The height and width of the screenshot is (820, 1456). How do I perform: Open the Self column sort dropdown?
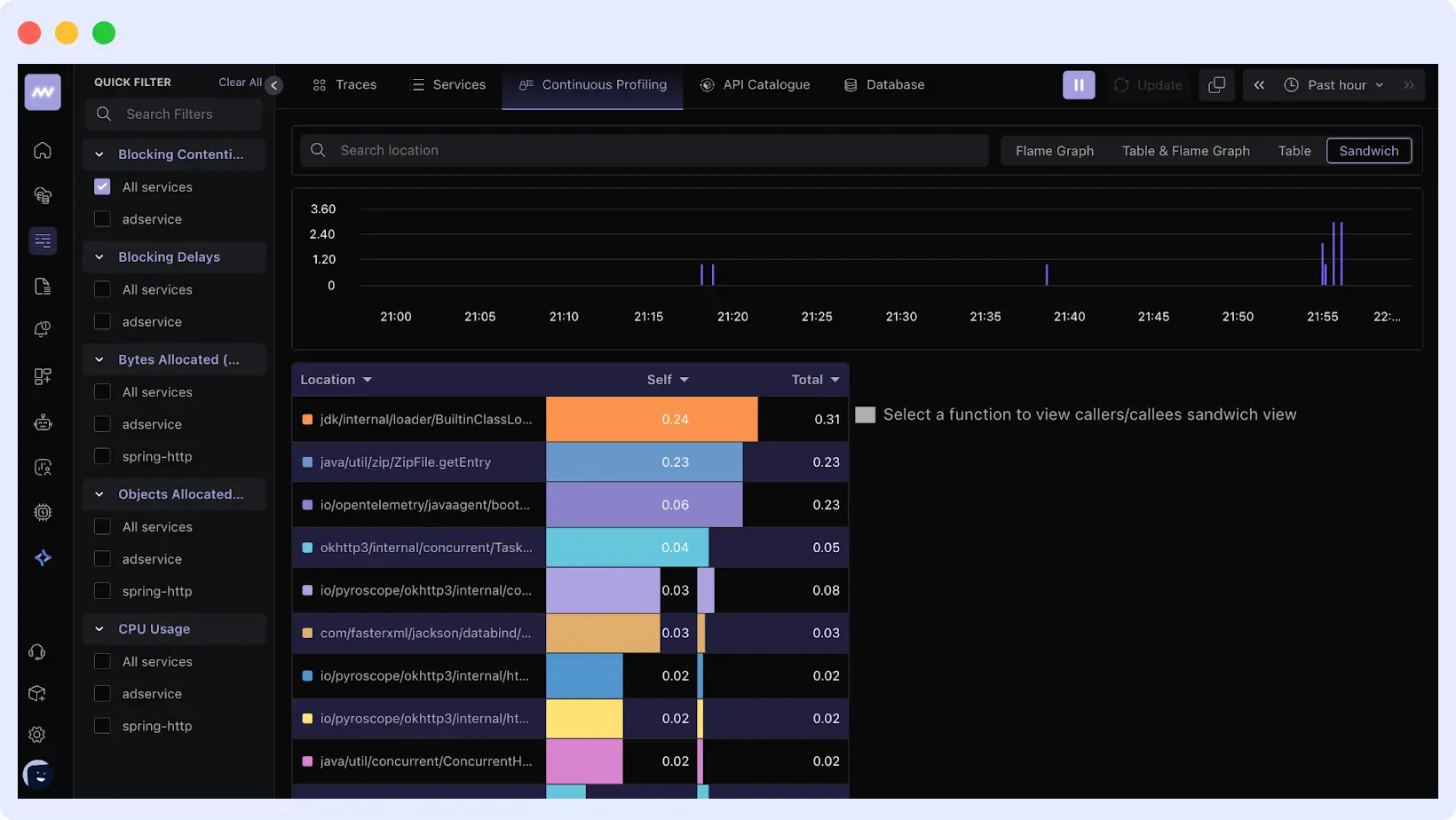(x=668, y=379)
